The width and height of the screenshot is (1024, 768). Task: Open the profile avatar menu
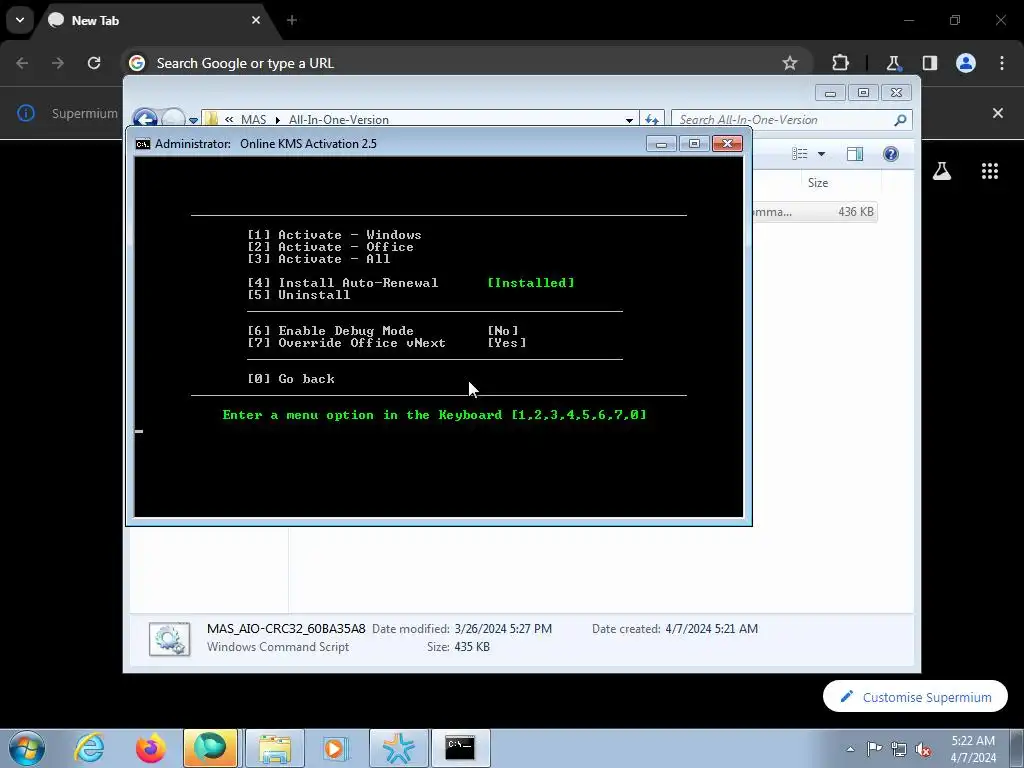pos(966,63)
